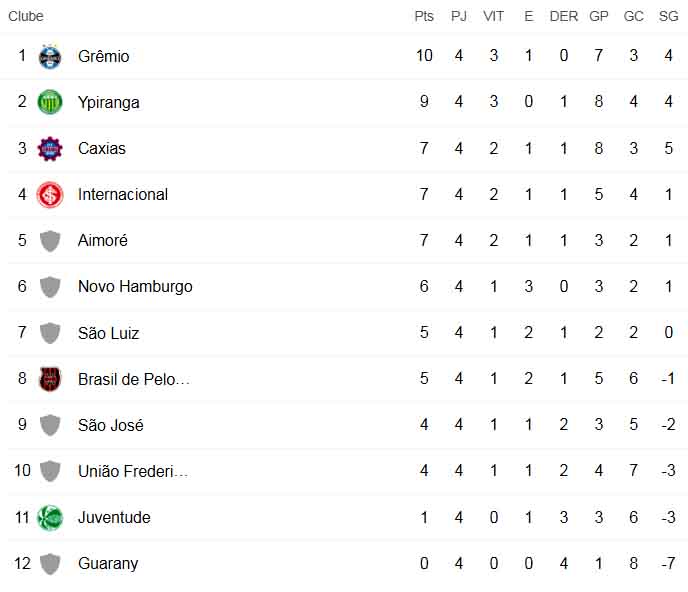The height and width of the screenshot is (592, 688).
Task: Click the Guarany placeholder shield icon
Action: tap(50, 564)
